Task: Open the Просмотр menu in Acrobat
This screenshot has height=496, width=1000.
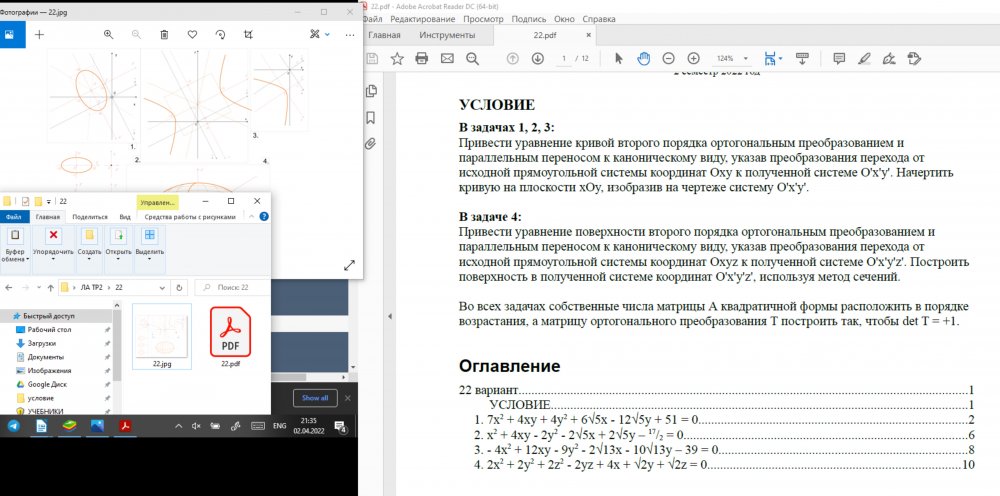Action: [483, 18]
